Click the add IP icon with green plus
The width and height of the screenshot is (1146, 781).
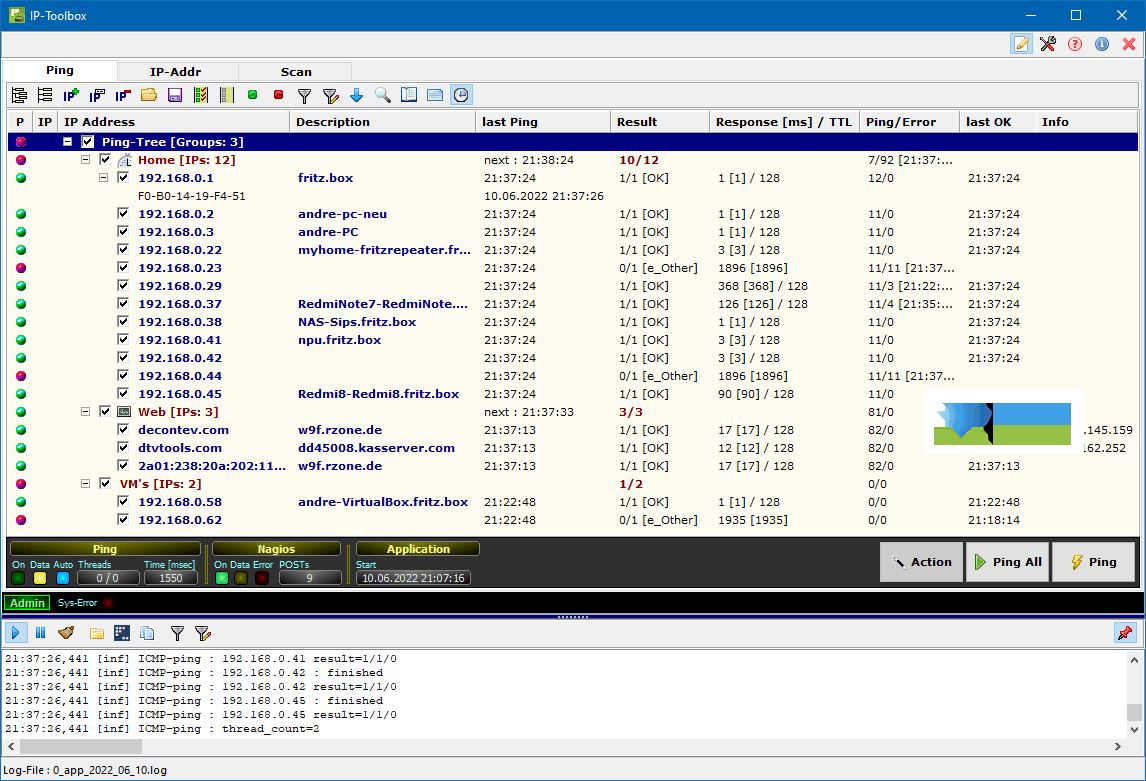click(71, 95)
